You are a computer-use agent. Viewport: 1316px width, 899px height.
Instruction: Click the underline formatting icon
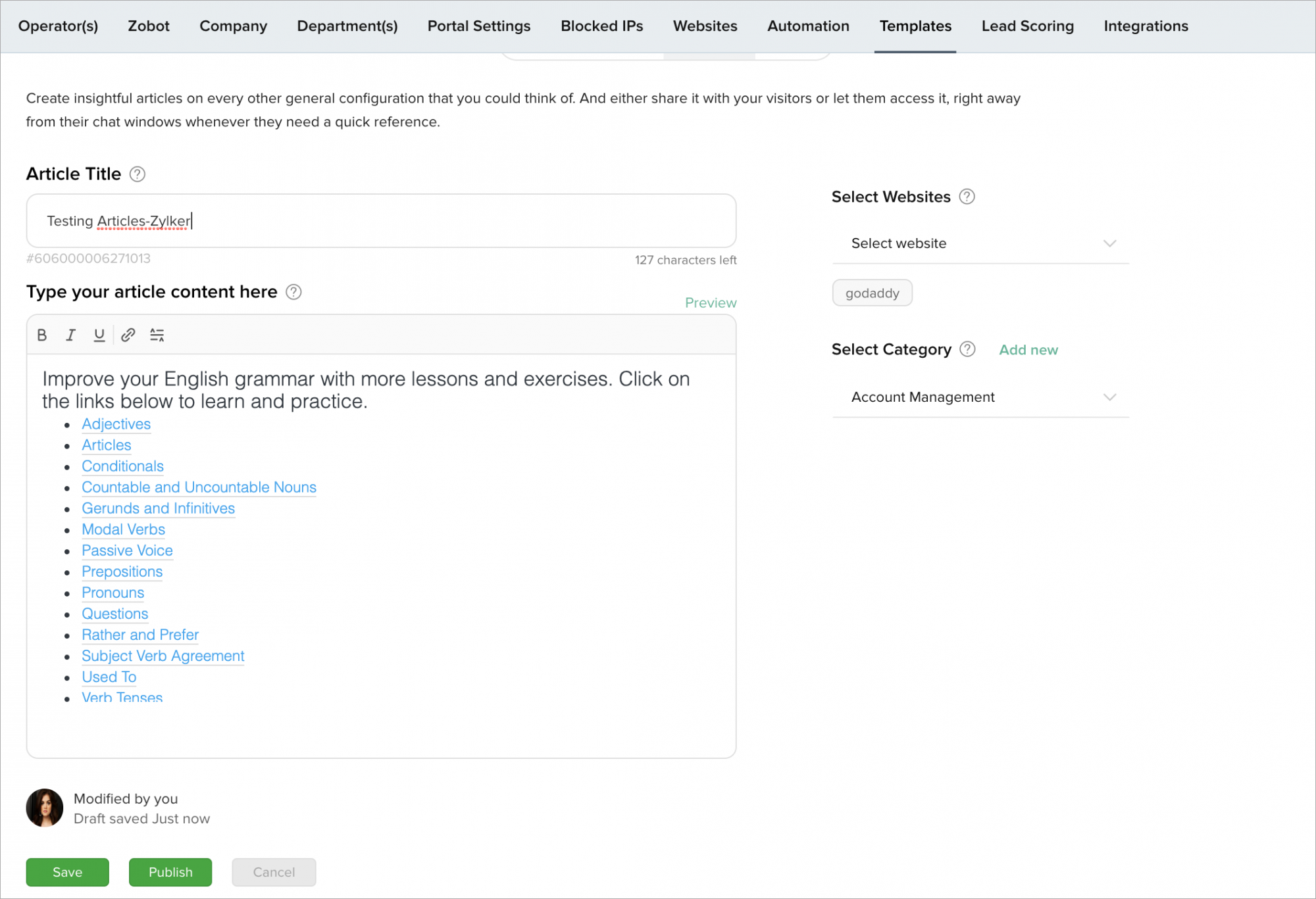click(99, 335)
